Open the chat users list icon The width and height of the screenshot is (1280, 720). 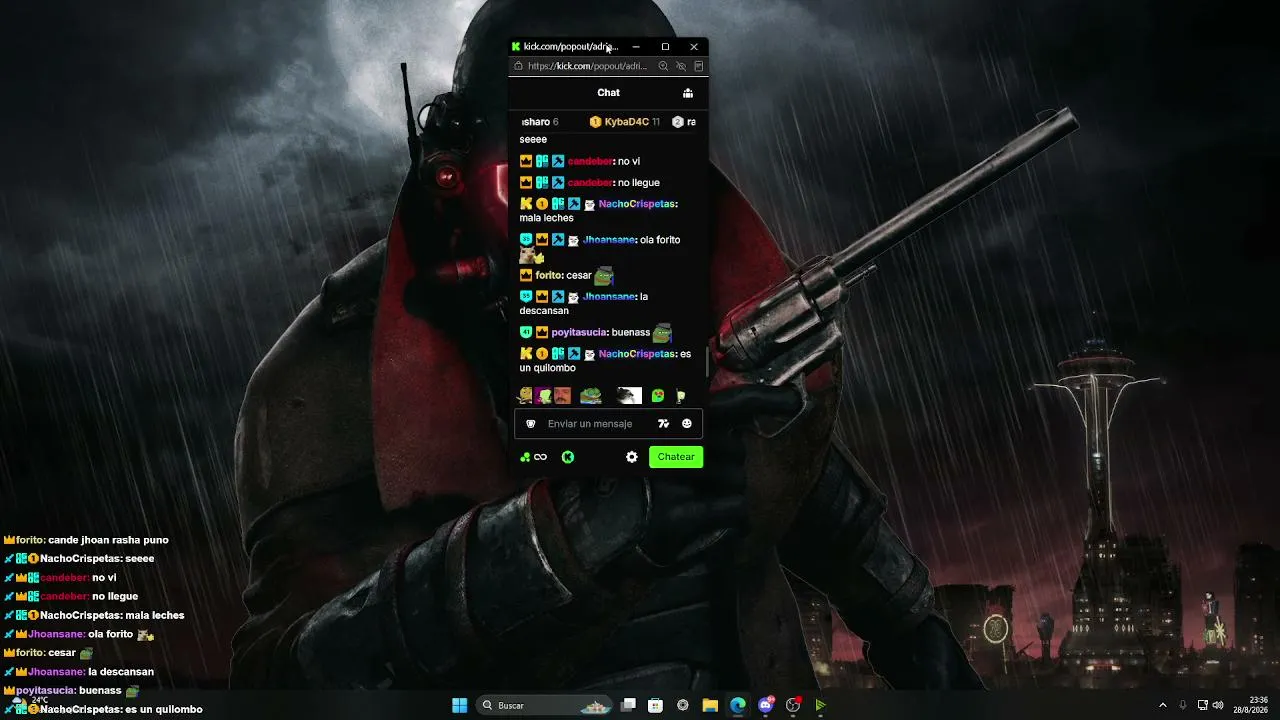pos(688,93)
